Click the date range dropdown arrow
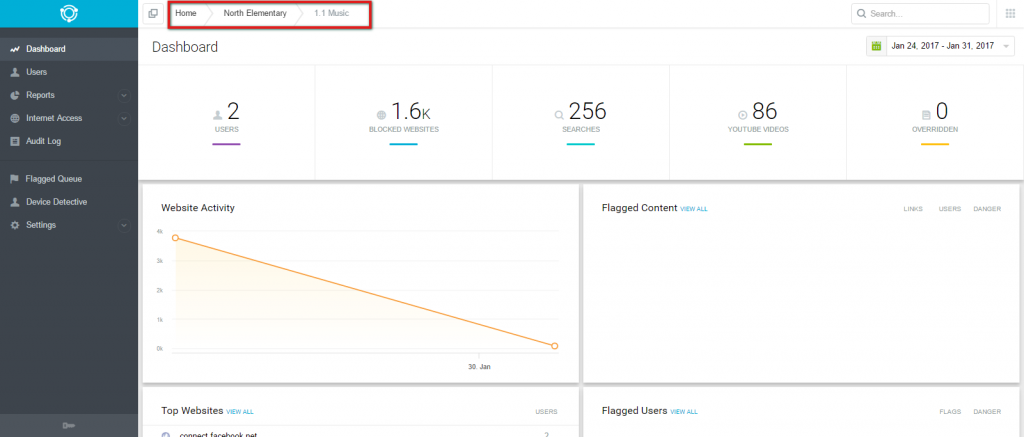The image size is (1024, 437). [1006, 46]
